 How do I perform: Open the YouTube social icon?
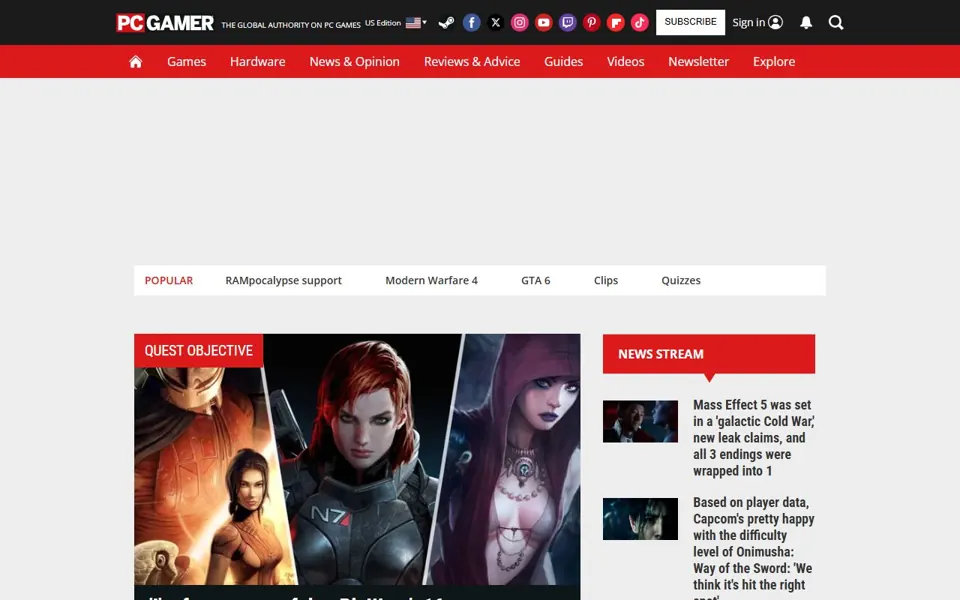543,23
